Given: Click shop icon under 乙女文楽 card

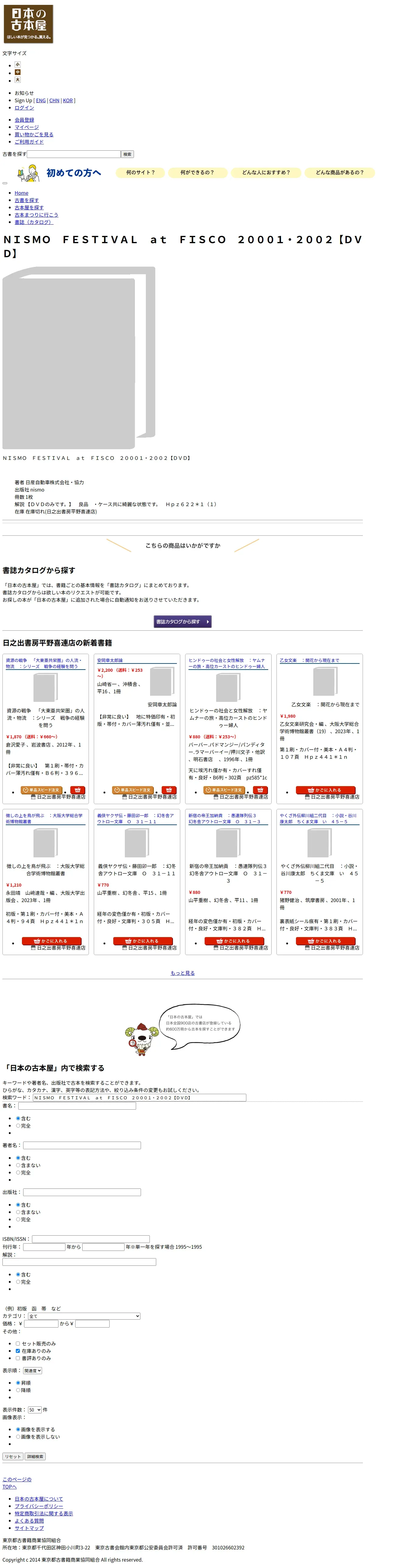Looking at the screenshot, I should [x=307, y=797].
